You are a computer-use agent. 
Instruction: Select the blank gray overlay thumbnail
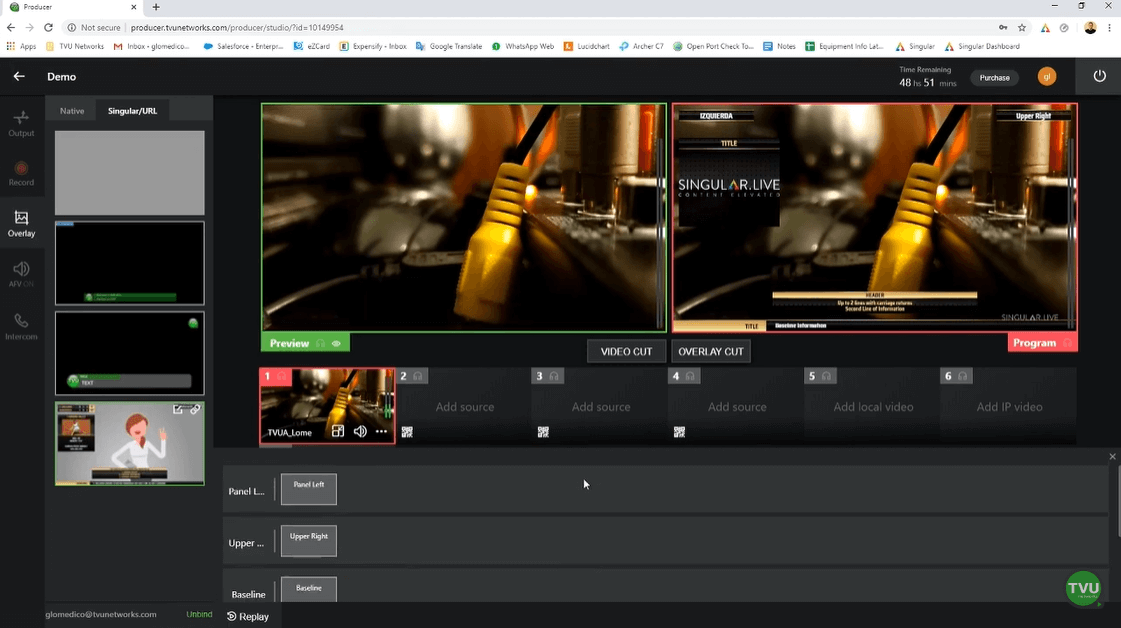click(x=129, y=172)
